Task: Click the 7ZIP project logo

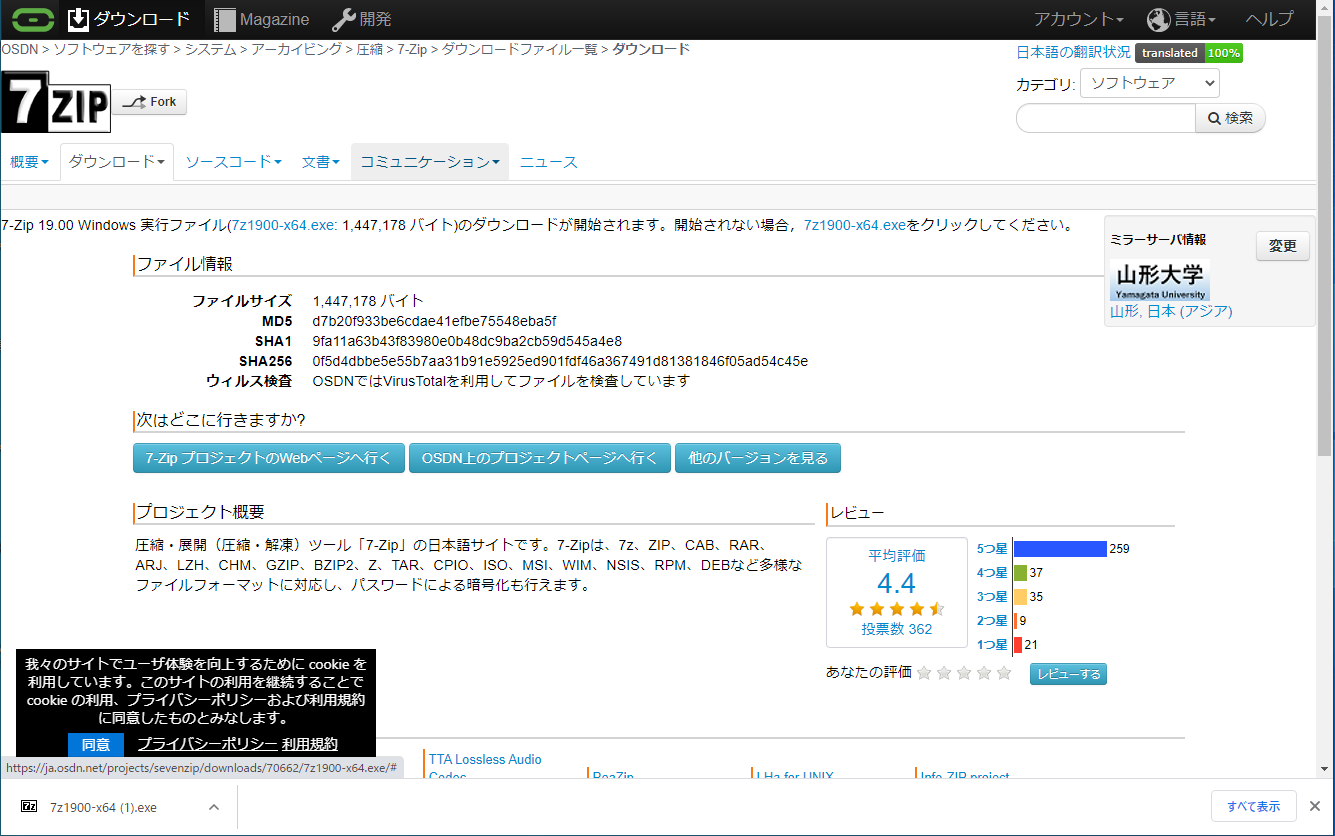Action: click(x=55, y=102)
